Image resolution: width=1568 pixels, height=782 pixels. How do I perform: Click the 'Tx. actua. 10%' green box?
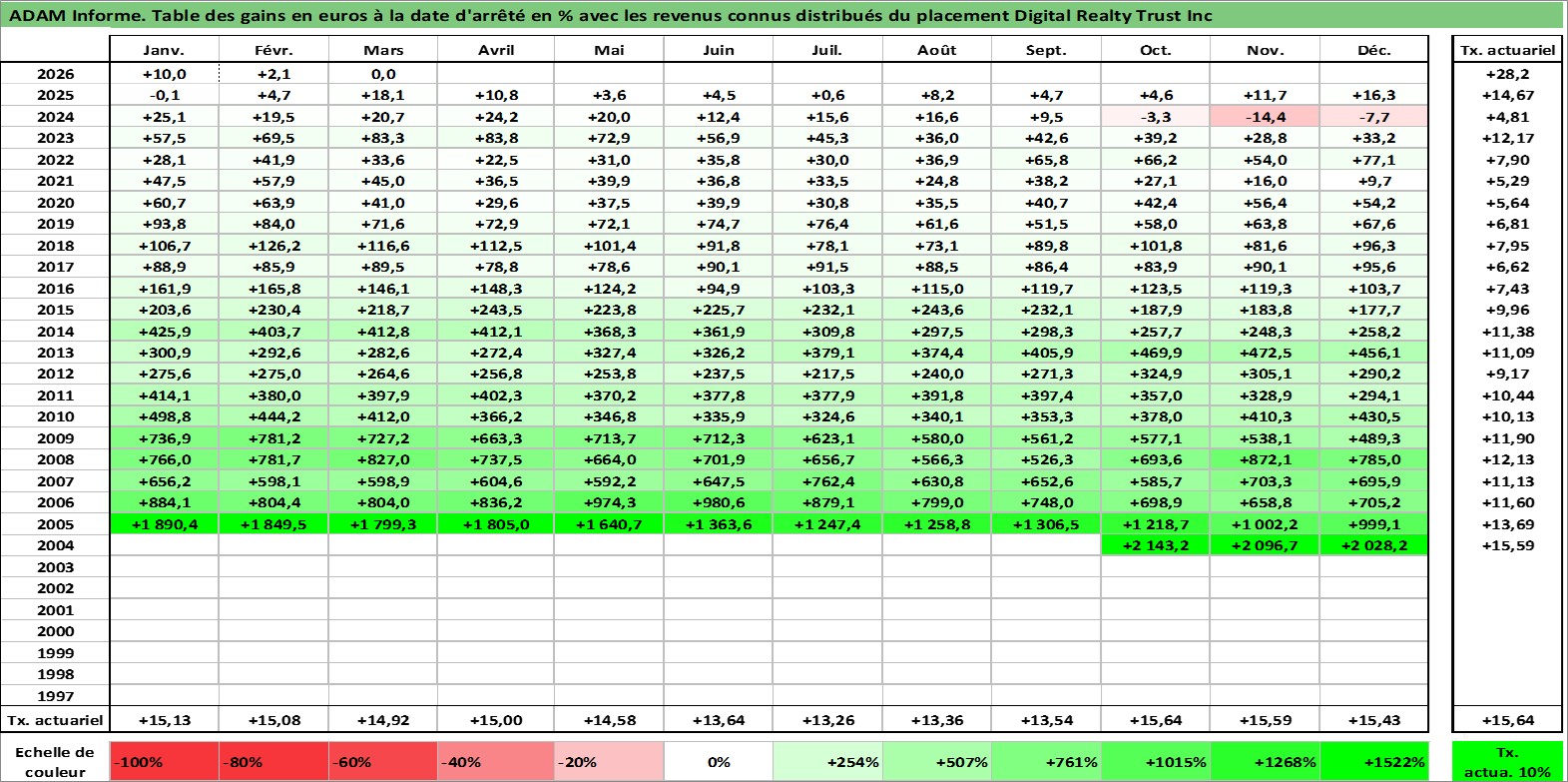tap(1507, 761)
